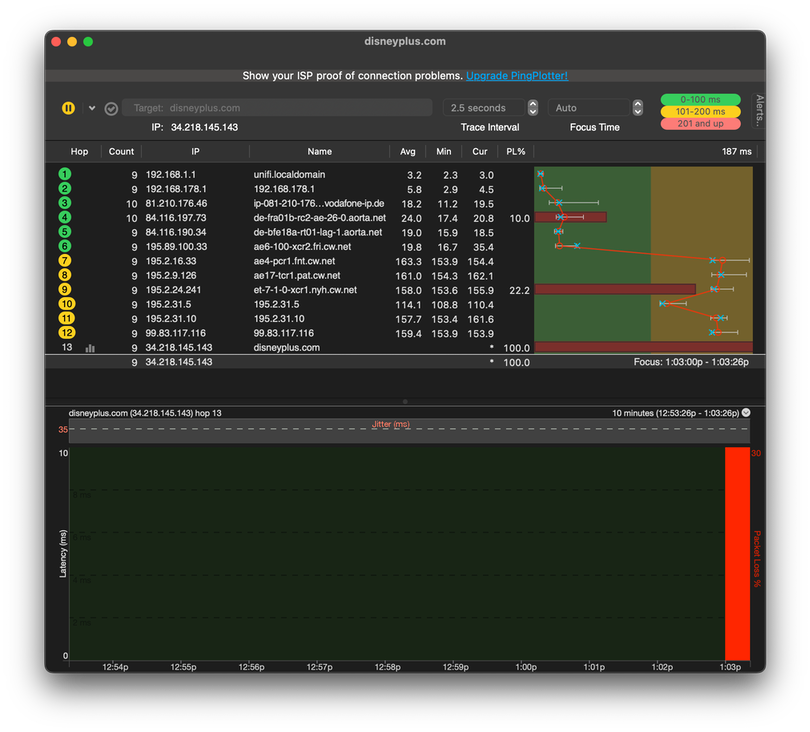The image size is (810, 732).
Task: Click the disneyplus.com name in hop 13
Action: (287, 348)
